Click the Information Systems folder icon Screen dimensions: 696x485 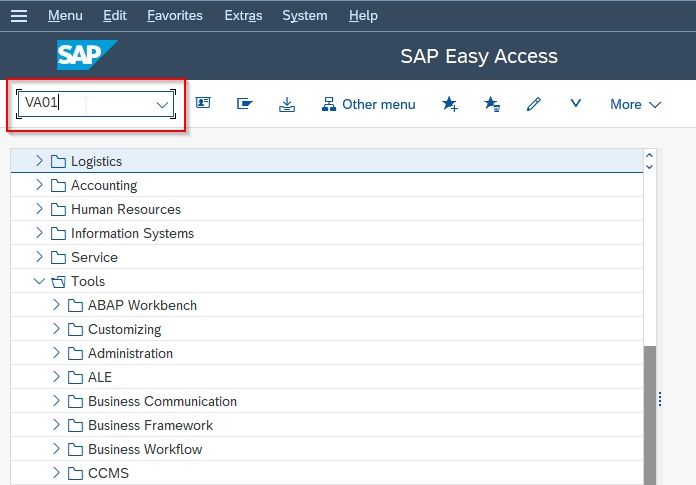[x=58, y=233]
